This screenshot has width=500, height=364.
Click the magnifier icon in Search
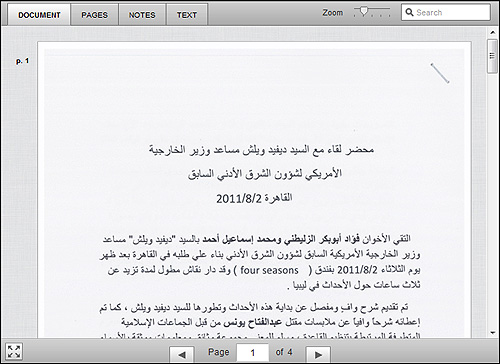pos(409,12)
